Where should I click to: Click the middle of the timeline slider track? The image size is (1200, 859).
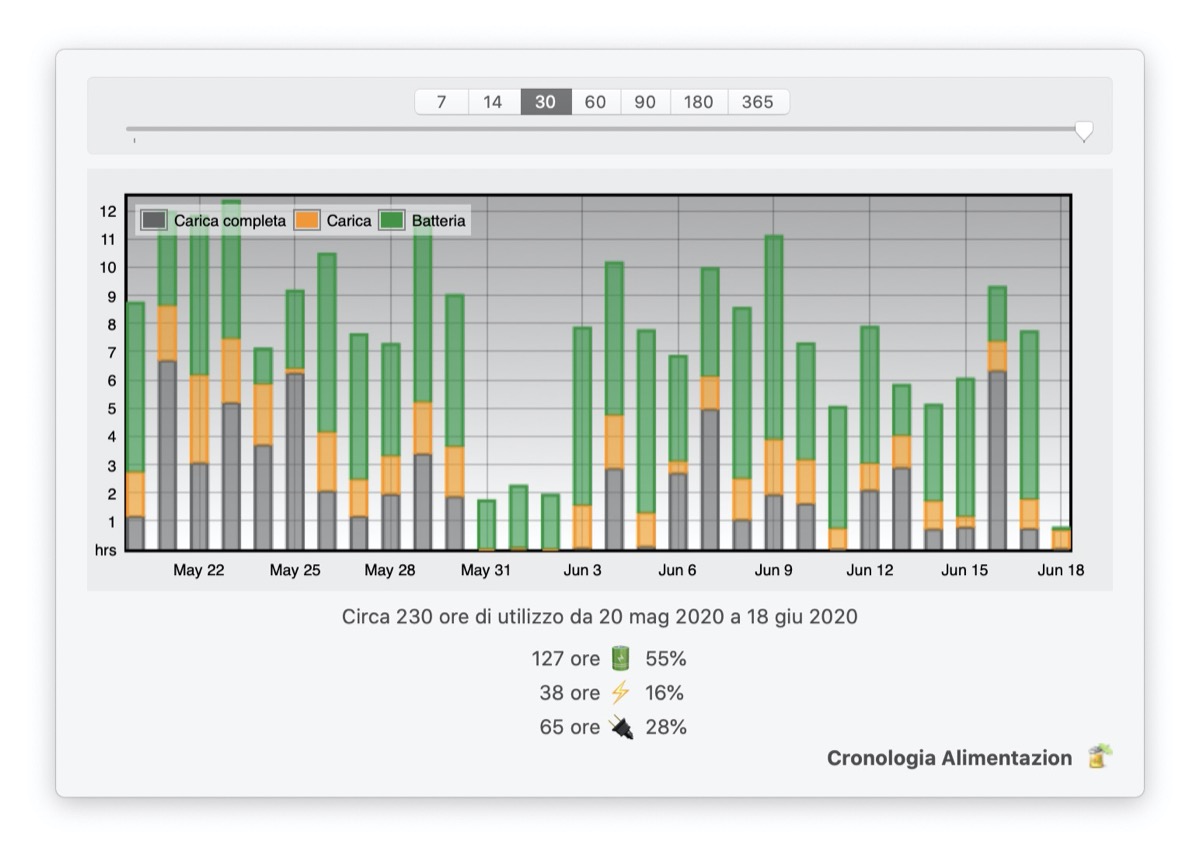tap(604, 128)
